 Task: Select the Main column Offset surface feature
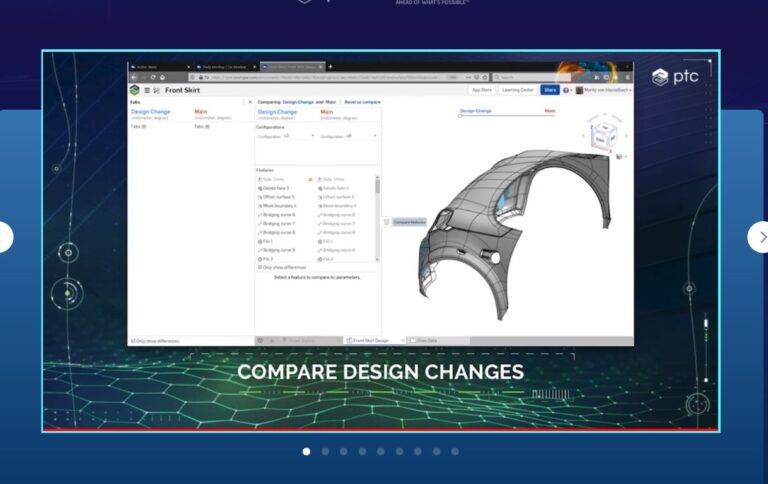point(336,197)
